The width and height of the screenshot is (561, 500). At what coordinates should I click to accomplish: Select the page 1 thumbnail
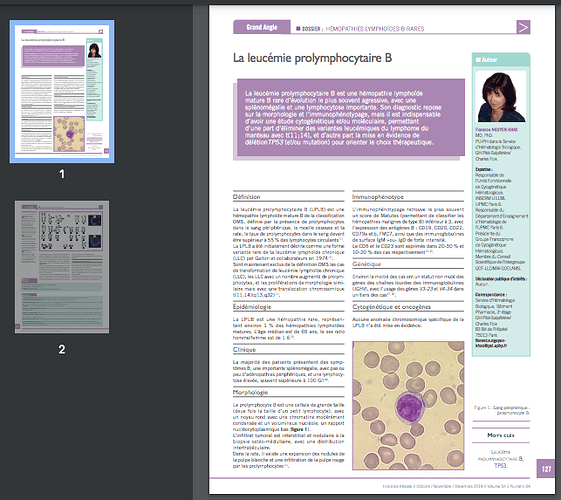click(62, 92)
